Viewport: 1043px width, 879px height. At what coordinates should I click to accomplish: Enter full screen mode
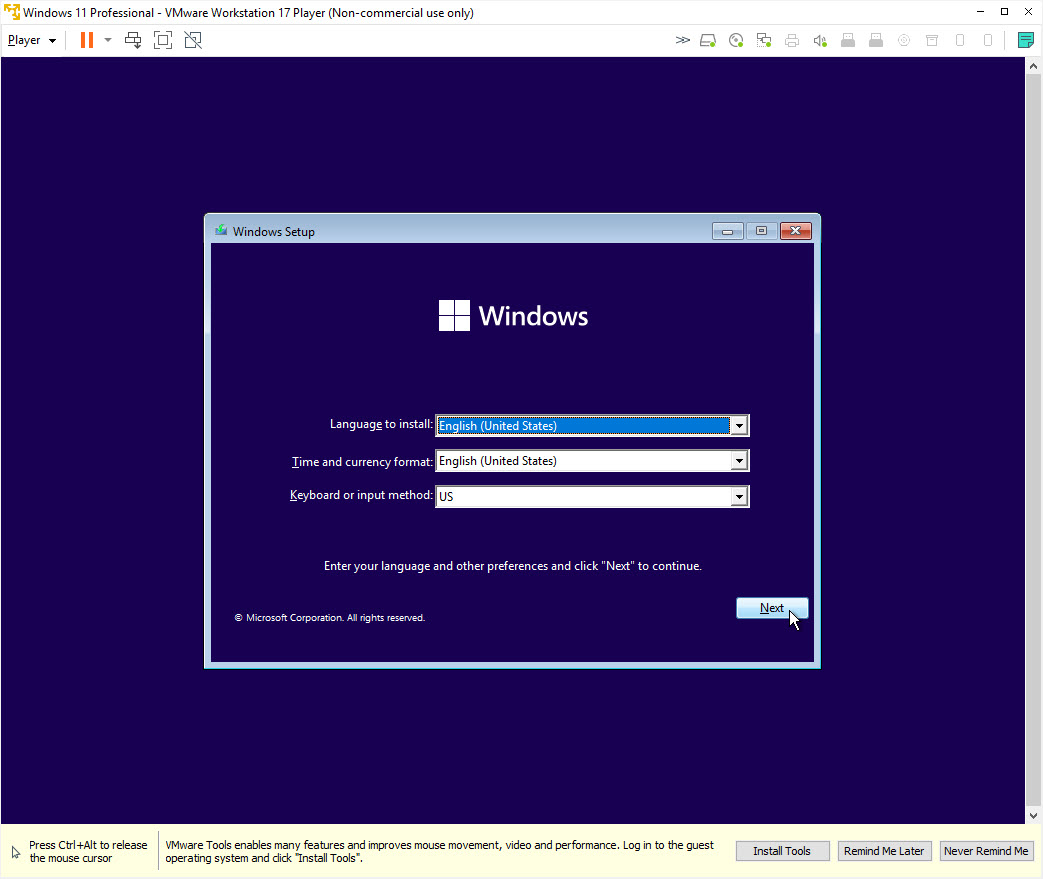[x=163, y=39]
